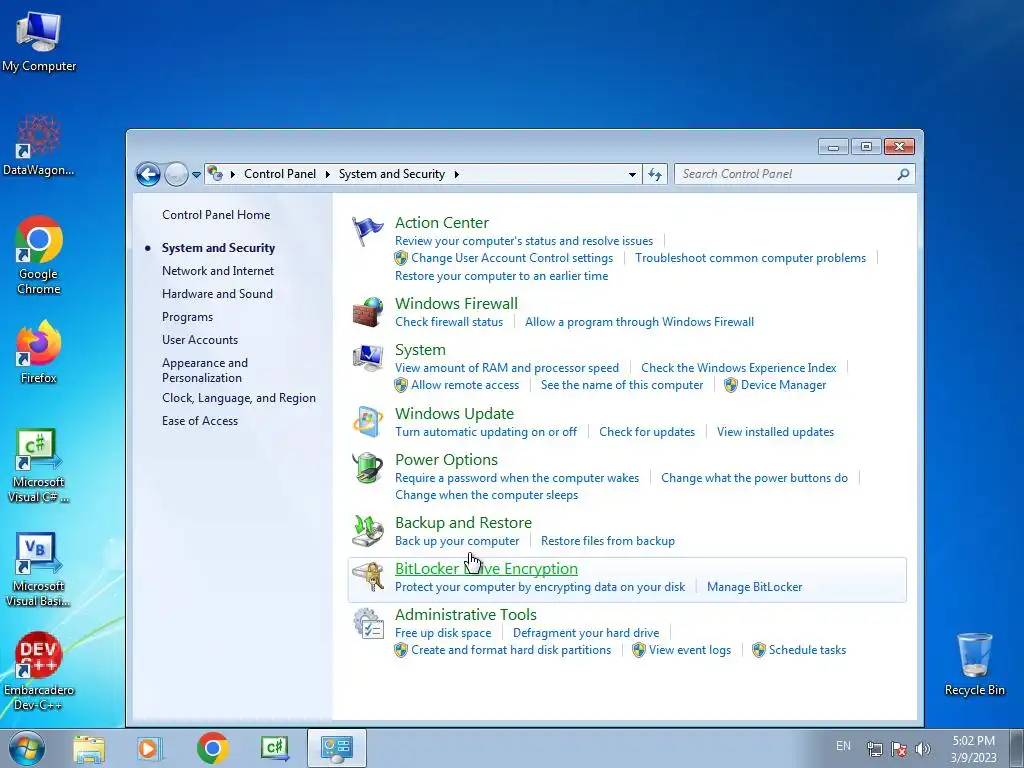This screenshot has width=1024, height=768.
Task: Select Hardware and Sound category
Action: click(x=217, y=294)
